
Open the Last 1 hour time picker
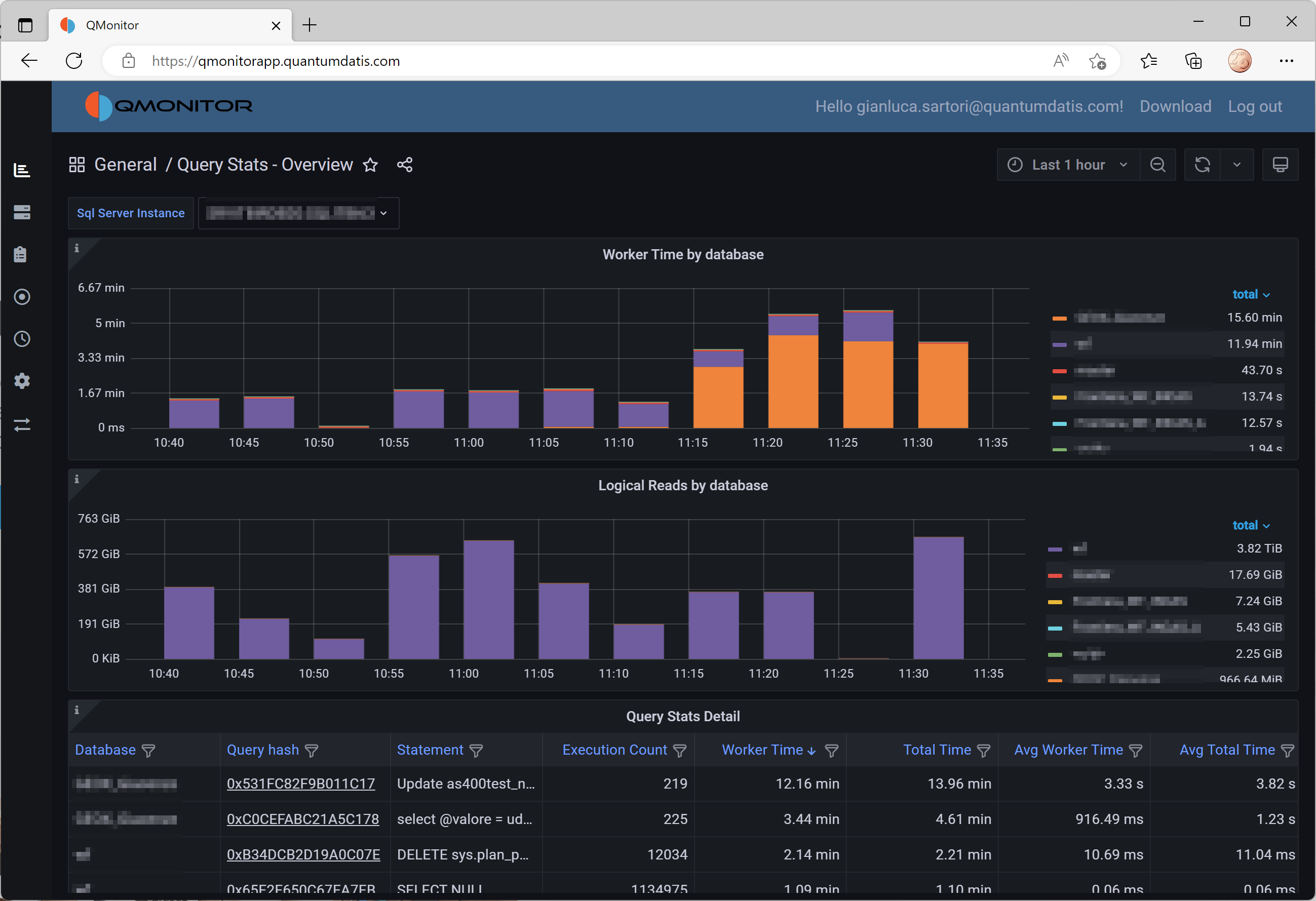pos(1068,165)
